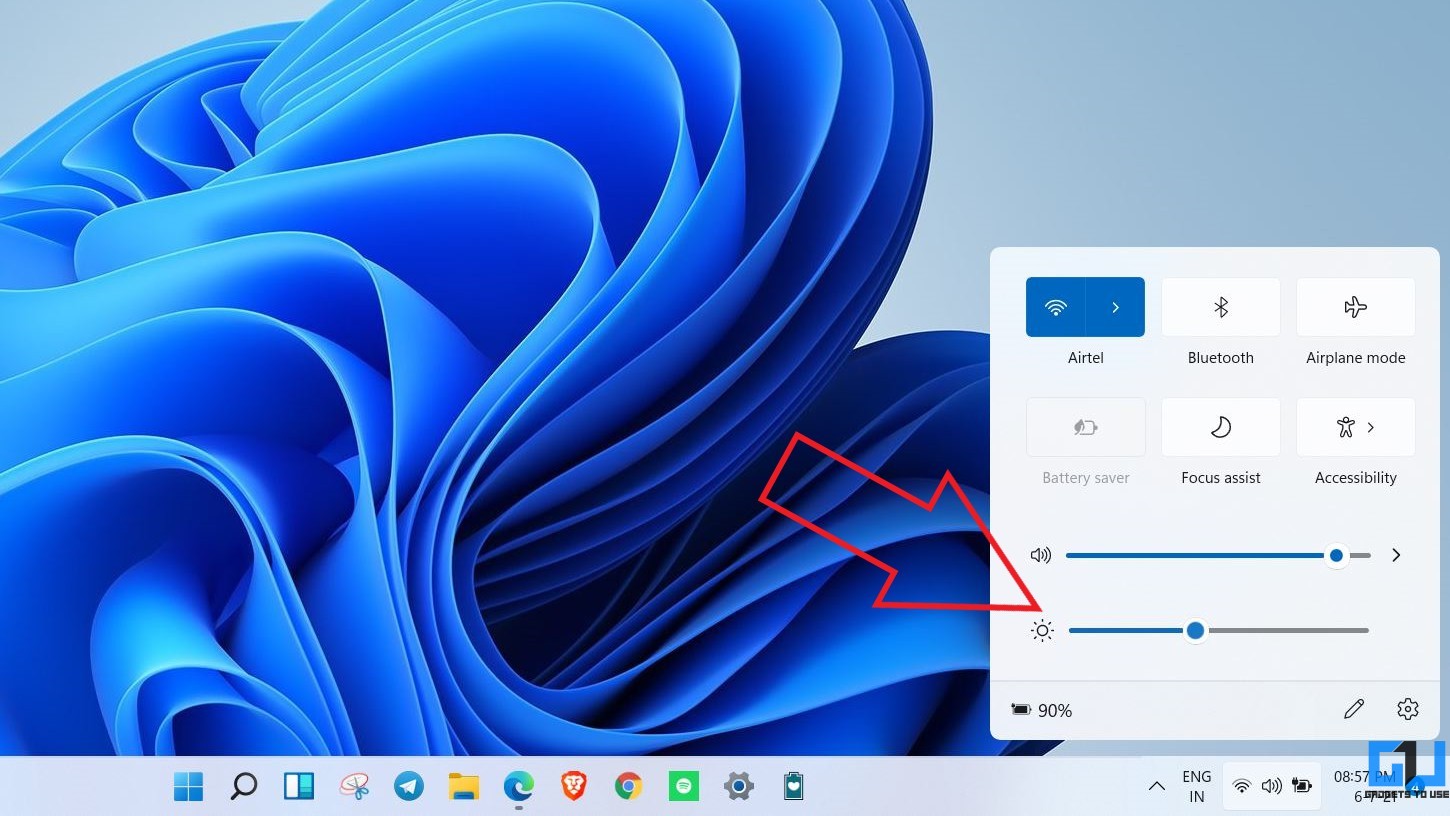Screen dimensions: 1450x816
Task: Open sound output chevron beside volume
Action: click(1396, 555)
